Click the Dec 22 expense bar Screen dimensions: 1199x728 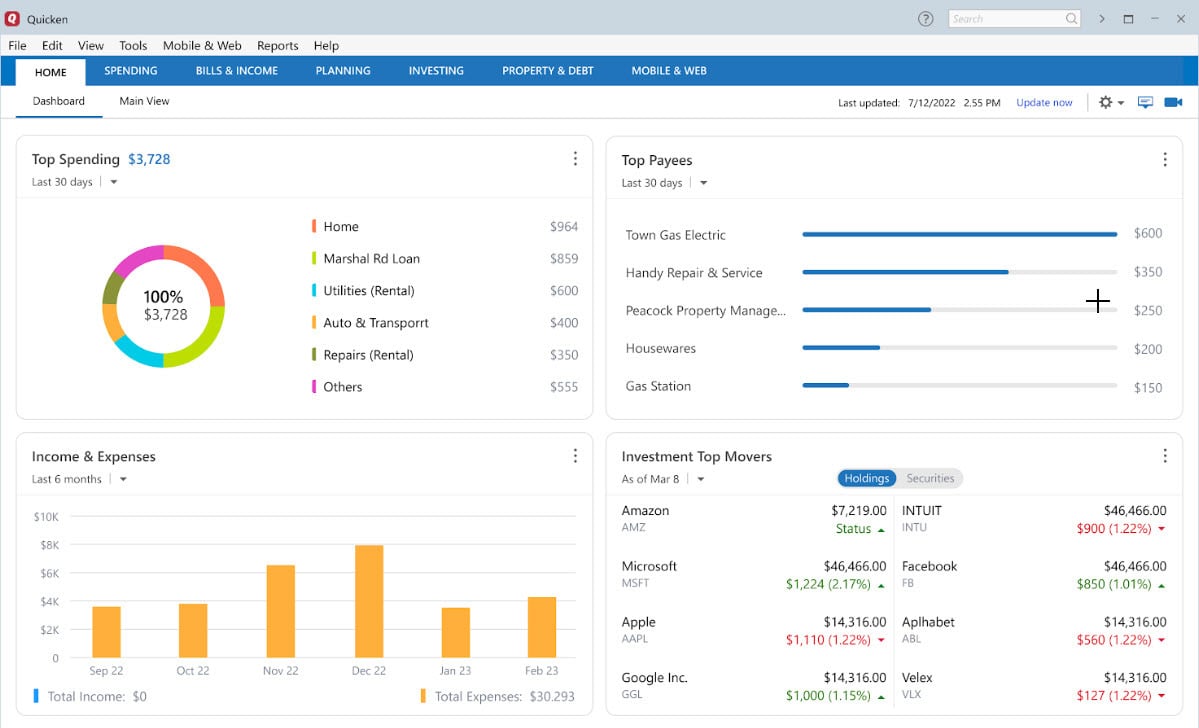point(369,601)
